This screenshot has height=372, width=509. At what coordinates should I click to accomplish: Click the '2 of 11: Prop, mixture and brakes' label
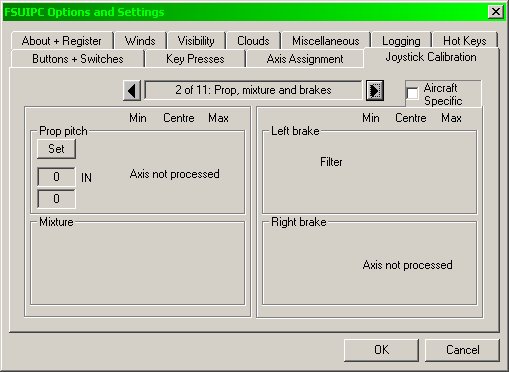point(253,90)
